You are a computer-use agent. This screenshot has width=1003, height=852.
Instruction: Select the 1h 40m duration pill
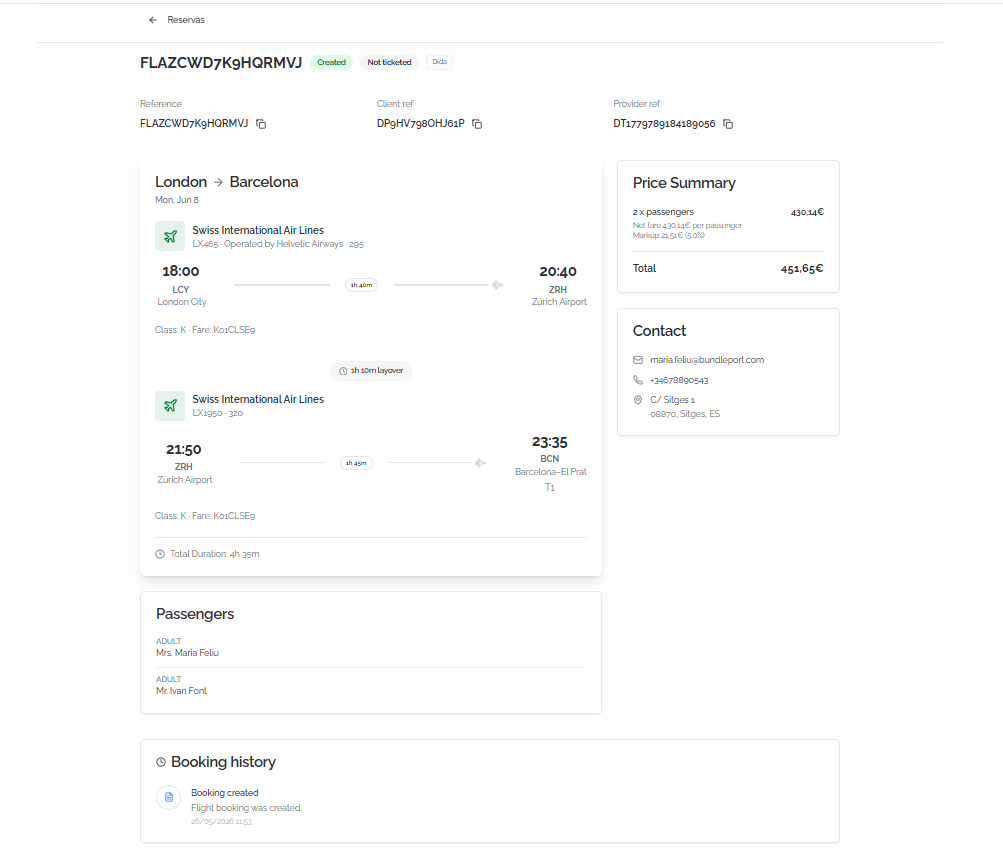click(361, 285)
